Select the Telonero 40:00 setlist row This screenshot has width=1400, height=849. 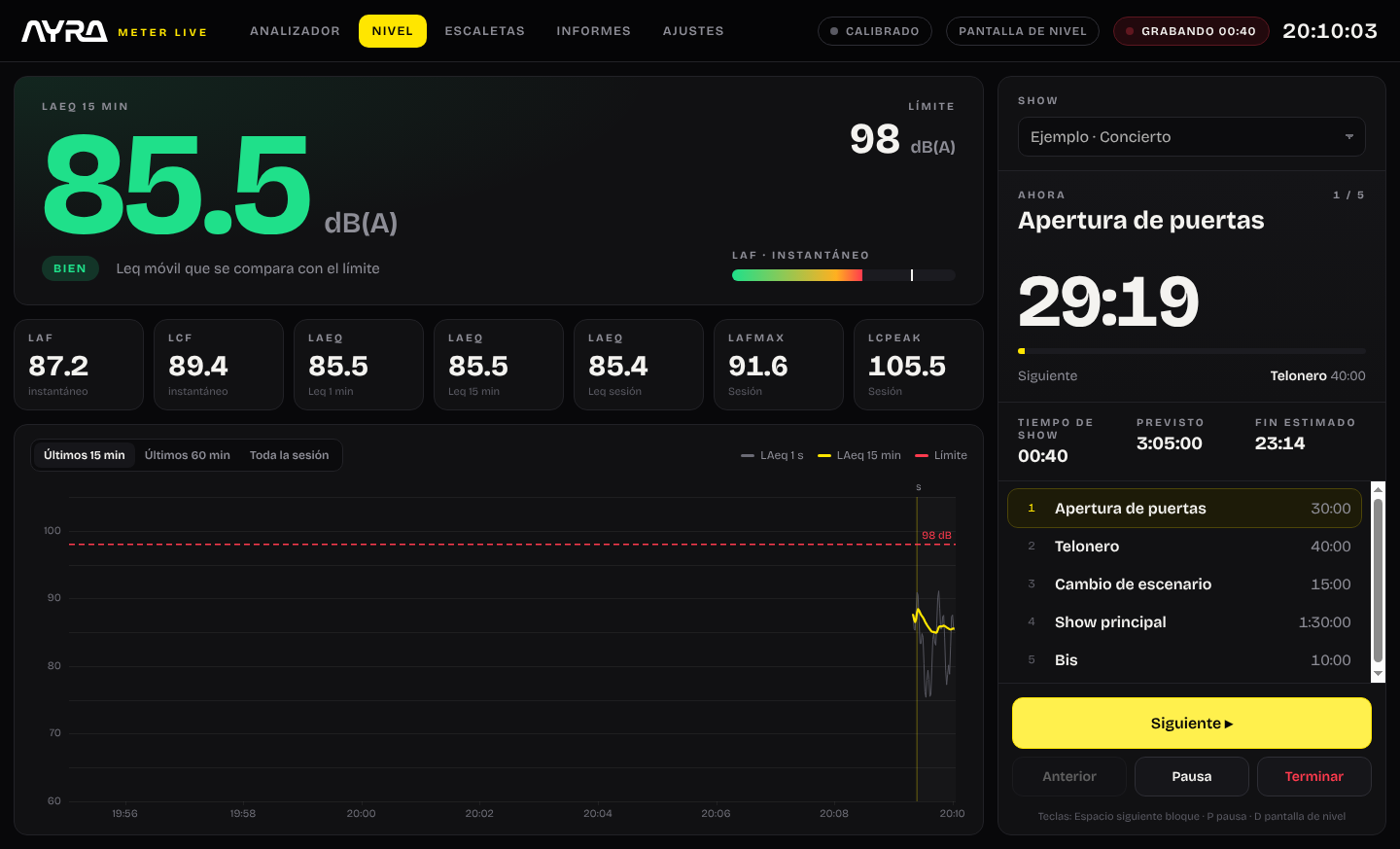1184,547
